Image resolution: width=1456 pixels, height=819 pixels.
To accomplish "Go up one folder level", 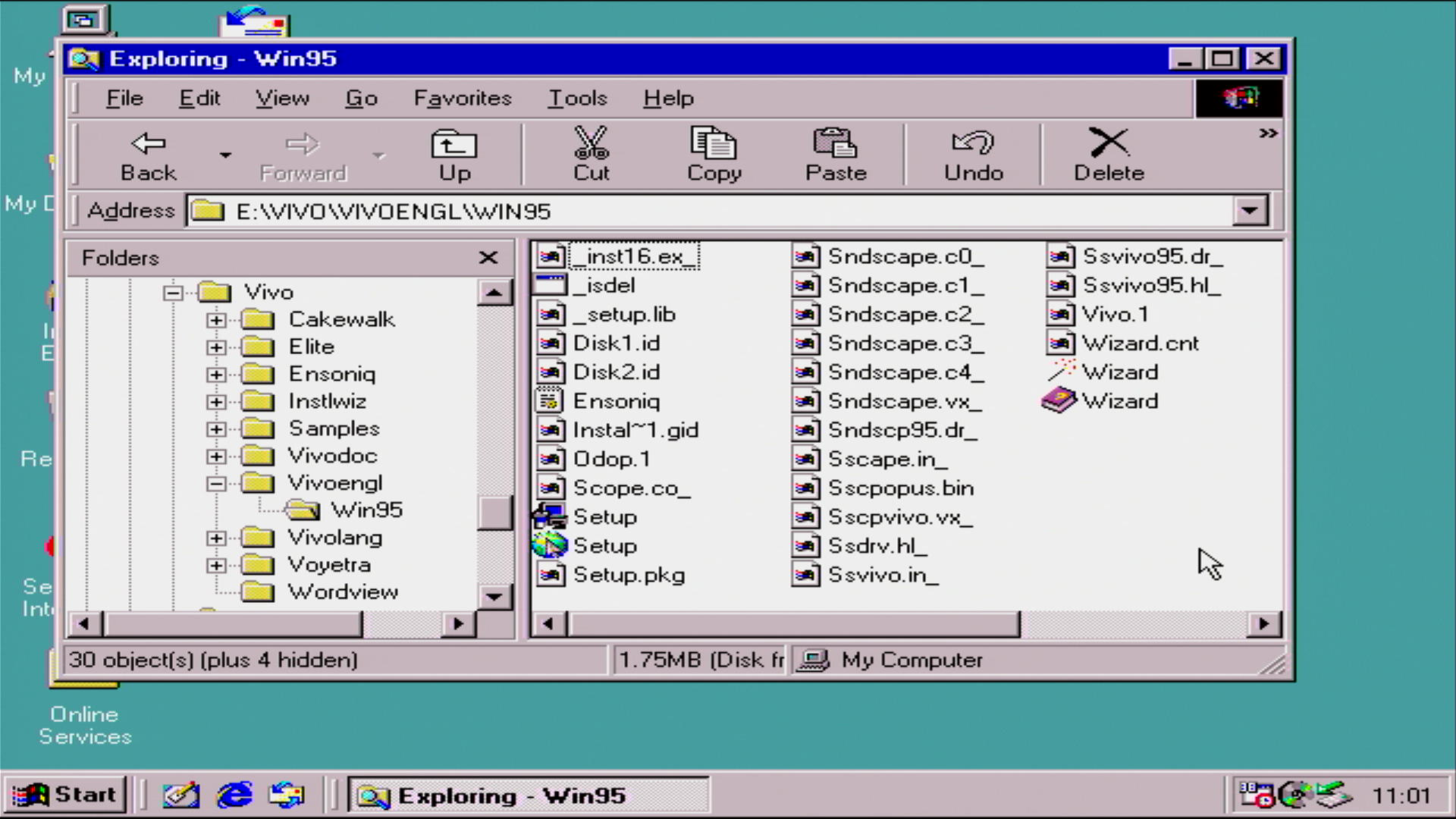I will point(454,155).
